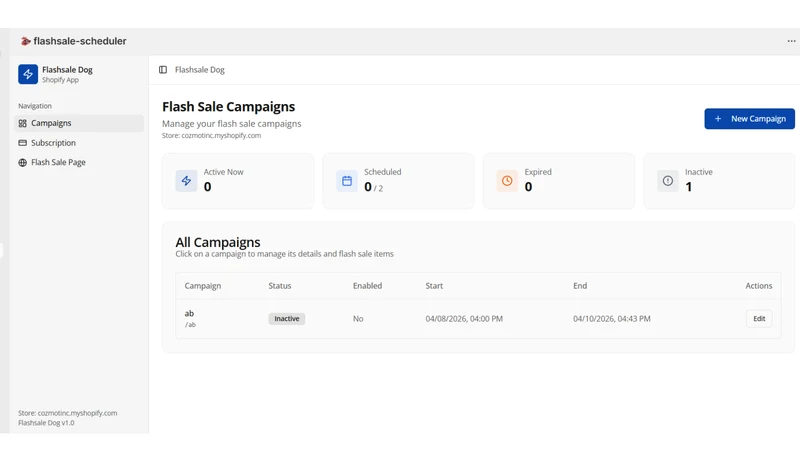The height and width of the screenshot is (450, 800).
Task: Click the Subscription card icon in navigation
Action: click(x=22, y=143)
